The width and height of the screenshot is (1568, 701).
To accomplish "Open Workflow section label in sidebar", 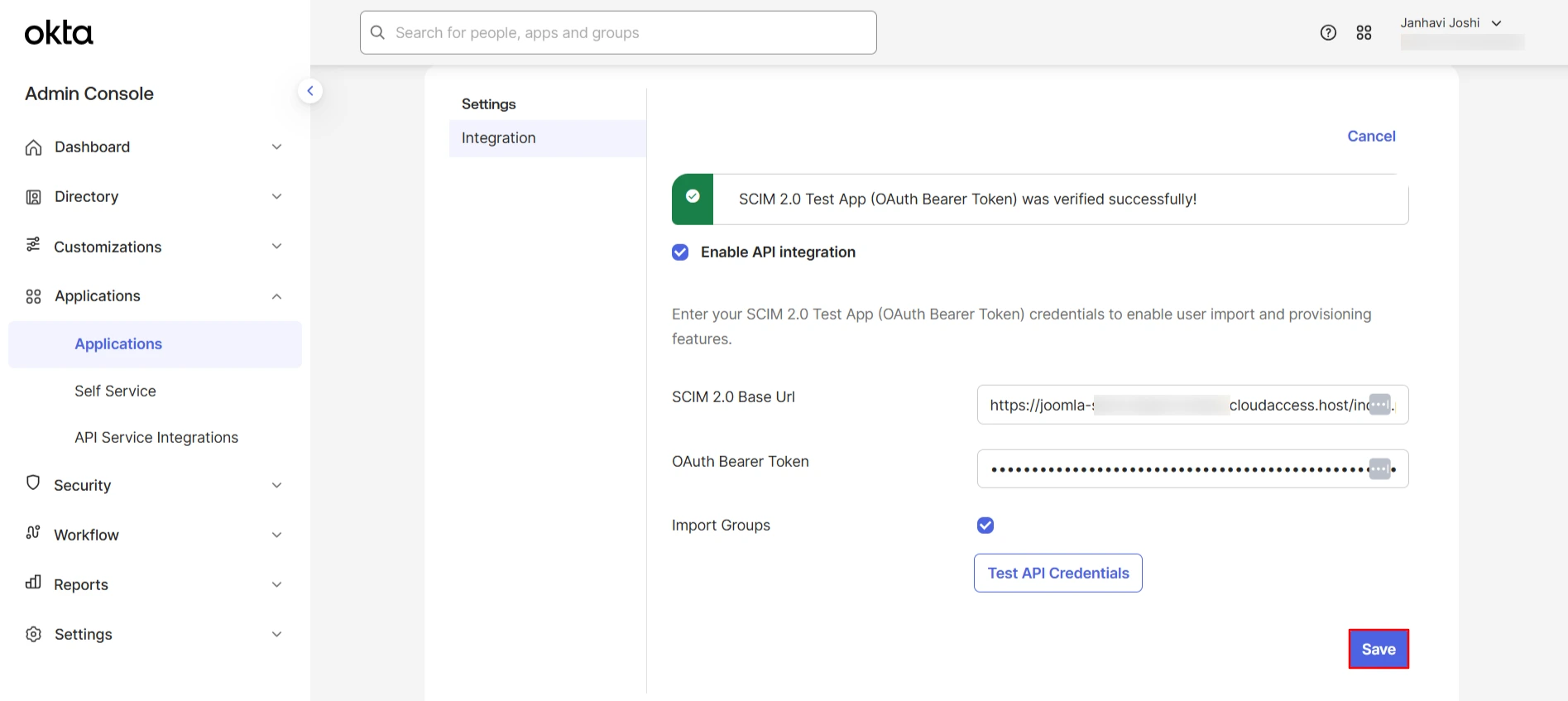I will coord(86,535).
